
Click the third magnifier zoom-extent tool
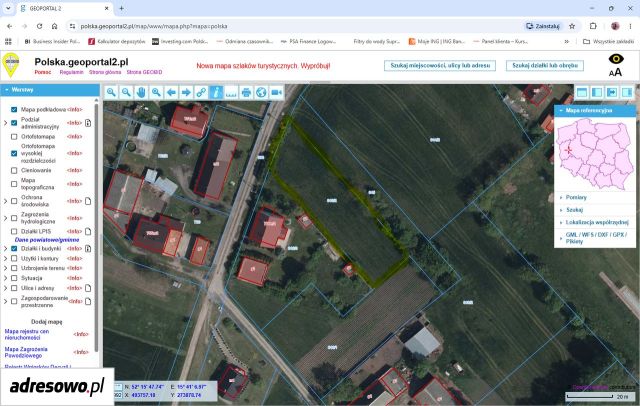[156, 92]
